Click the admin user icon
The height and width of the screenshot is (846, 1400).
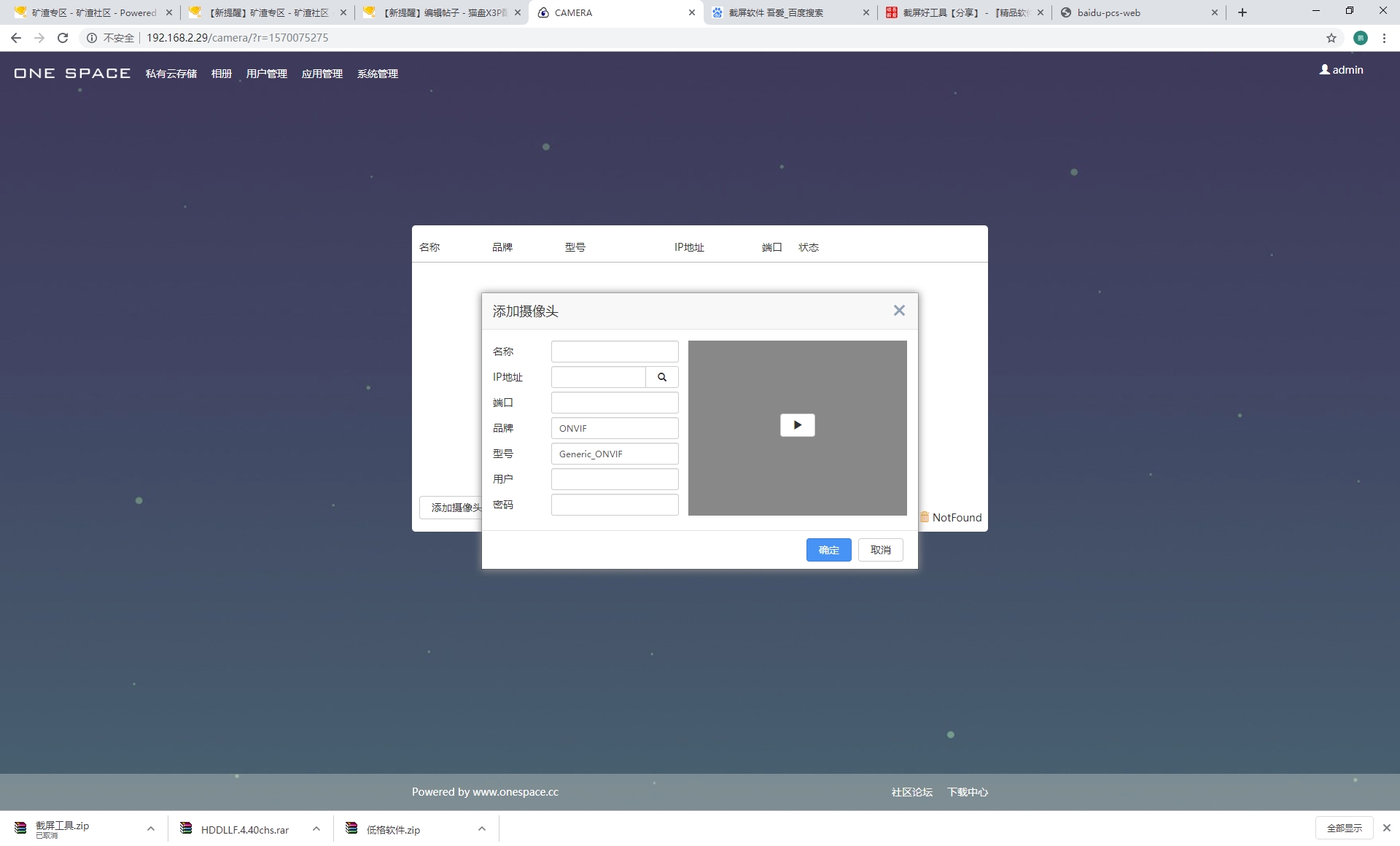coord(1324,70)
